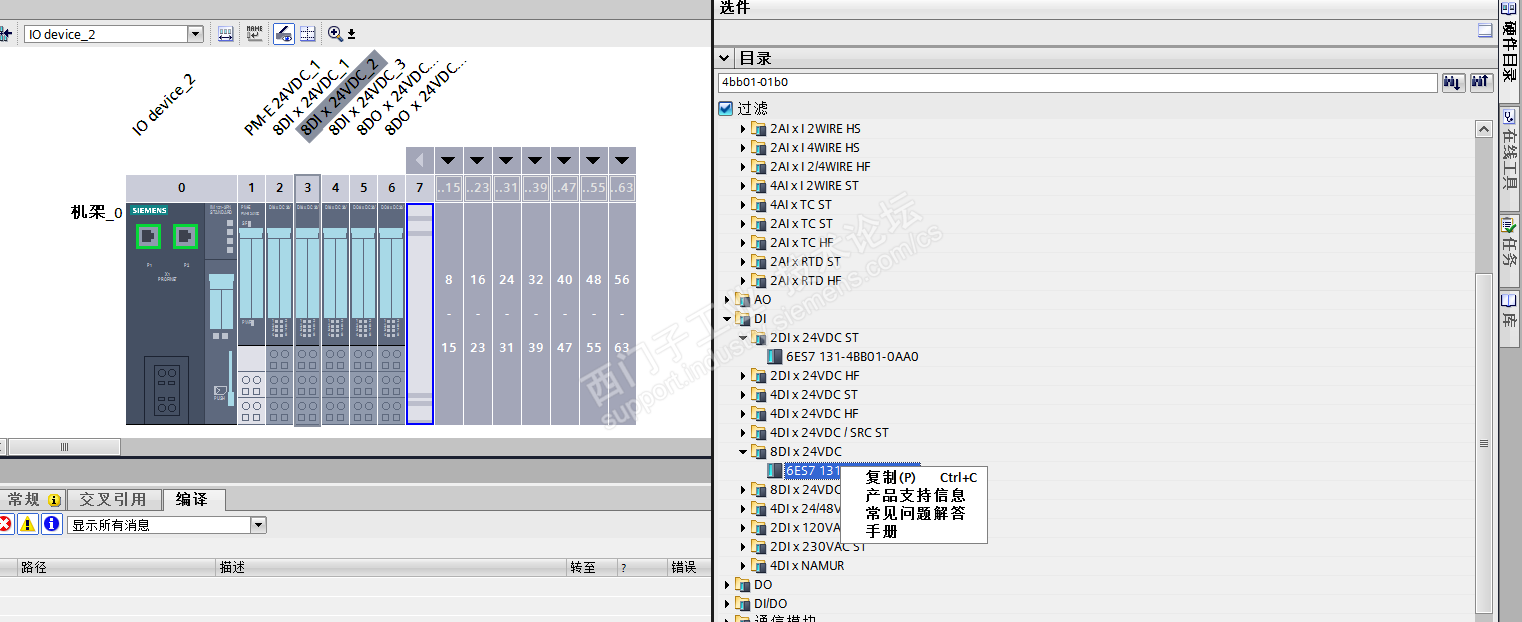Open the zoom level download-arrow dropdown
The width and height of the screenshot is (1522, 622).
[352, 35]
